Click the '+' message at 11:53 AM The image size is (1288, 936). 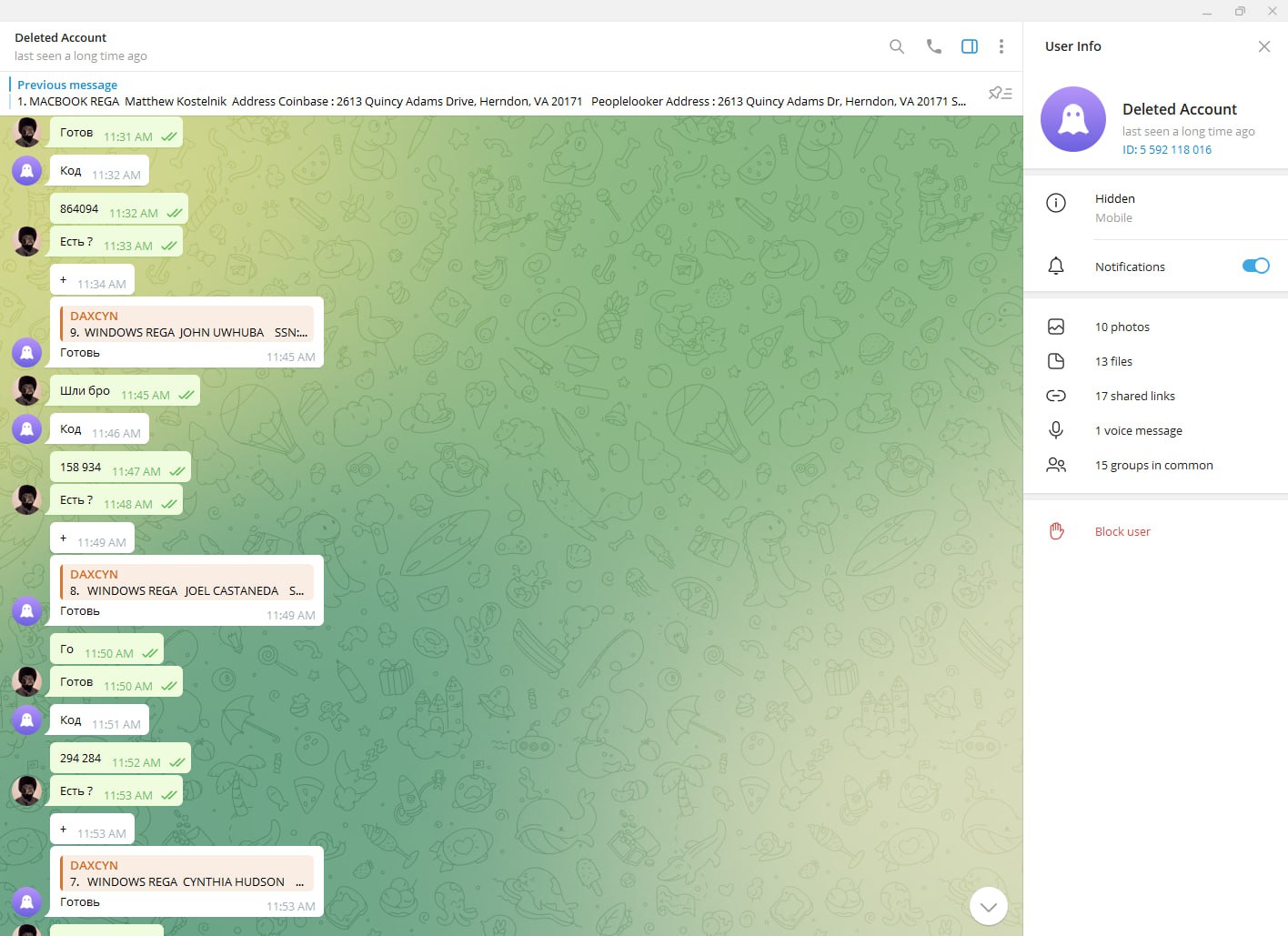pyautogui.click(x=93, y=830)
